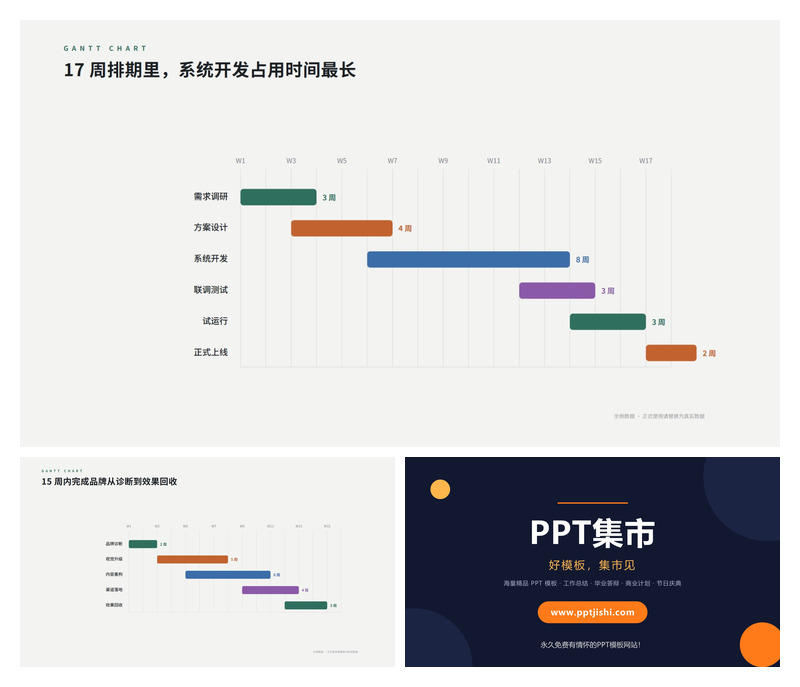
Task: Click the 系统开发 row label
Action: [x=210, y=259]
